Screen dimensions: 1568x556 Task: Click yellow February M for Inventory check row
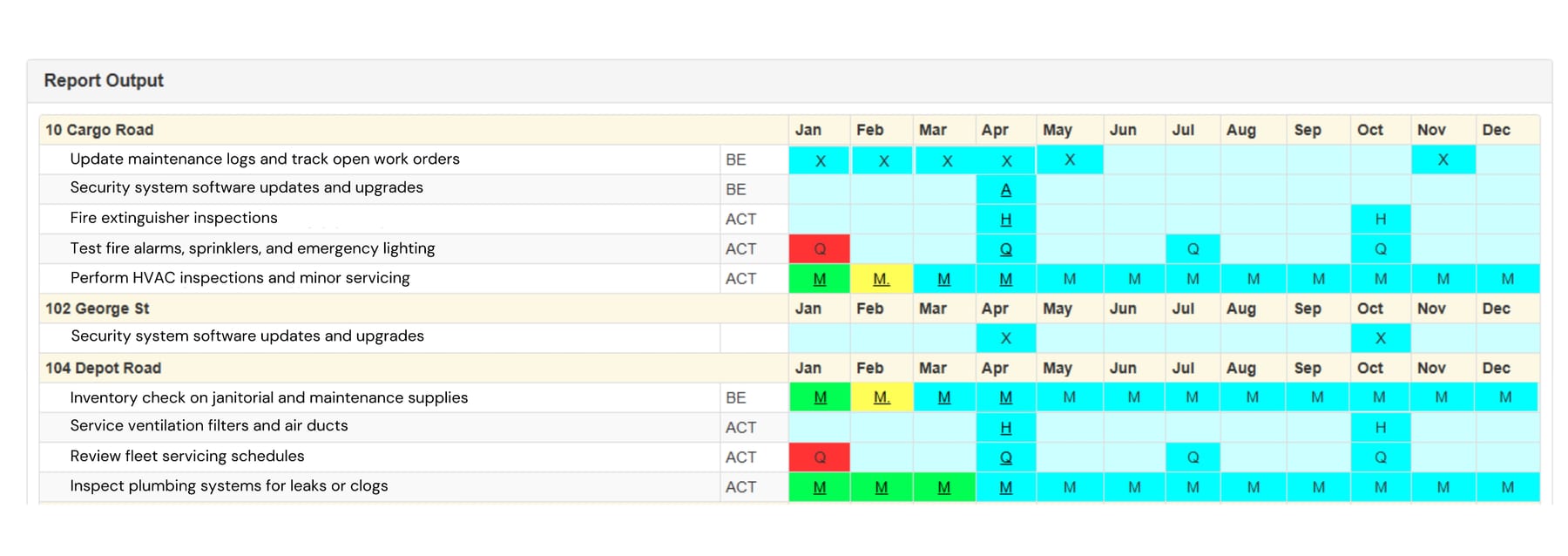pyautogui.click(x=882, y=397)
